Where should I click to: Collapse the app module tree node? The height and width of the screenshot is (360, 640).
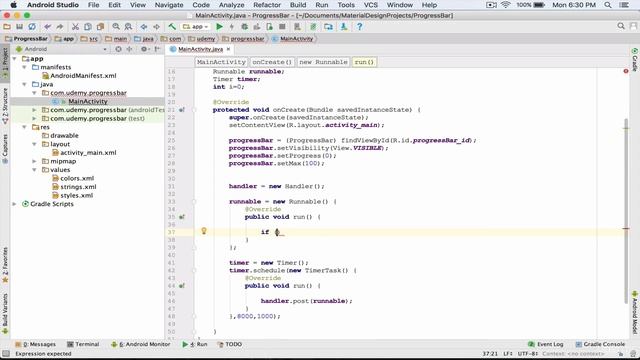[x=15, y=59]
